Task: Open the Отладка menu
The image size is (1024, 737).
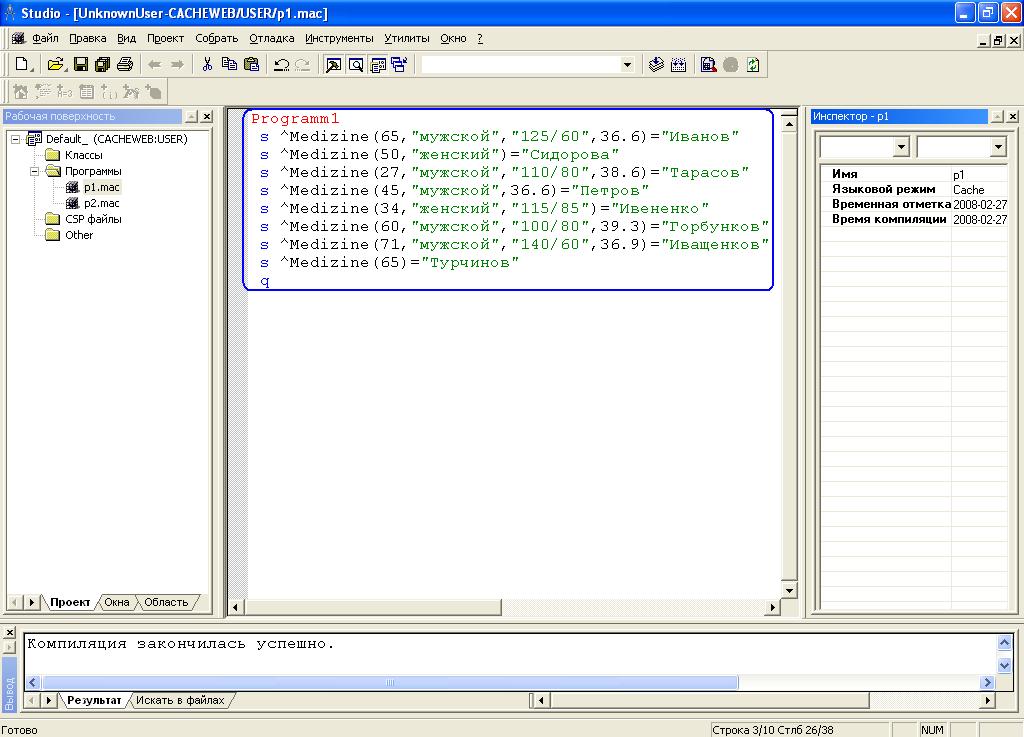Action: point(272,39)
